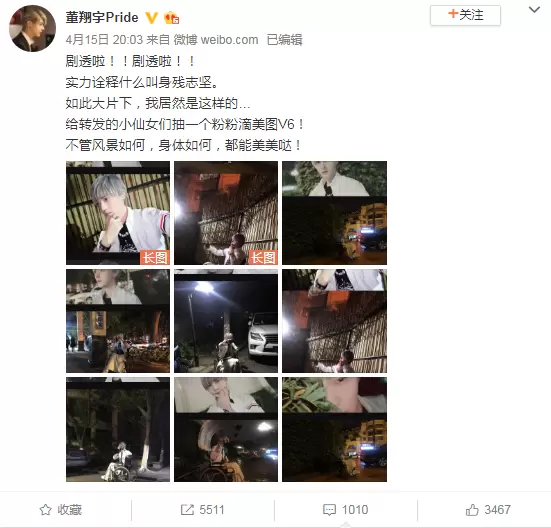Open middle thumbnail showing white car
The width and height of the screenshot is (551, 528).
point(226,321)
